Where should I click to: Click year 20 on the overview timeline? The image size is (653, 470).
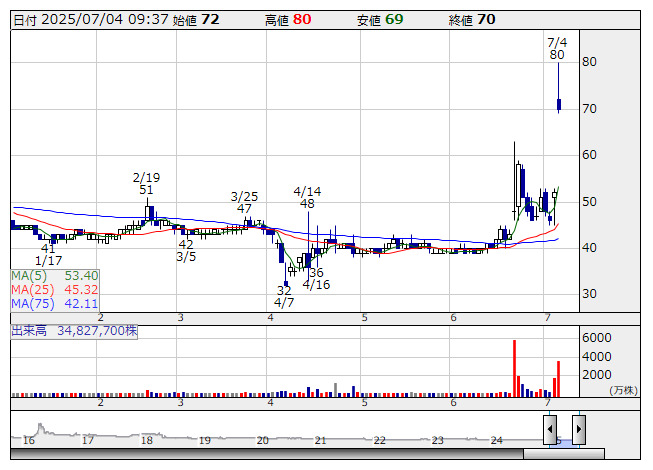[x=262, y=440]
